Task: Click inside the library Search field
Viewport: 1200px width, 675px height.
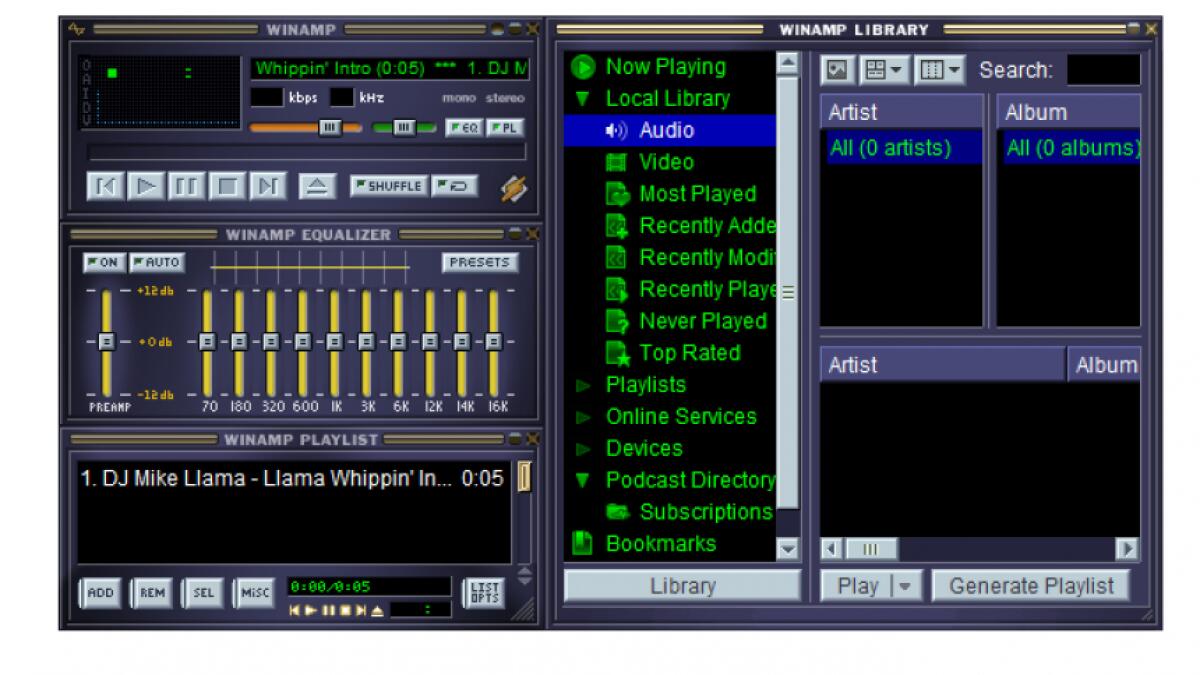Action: click(1106, 70)
